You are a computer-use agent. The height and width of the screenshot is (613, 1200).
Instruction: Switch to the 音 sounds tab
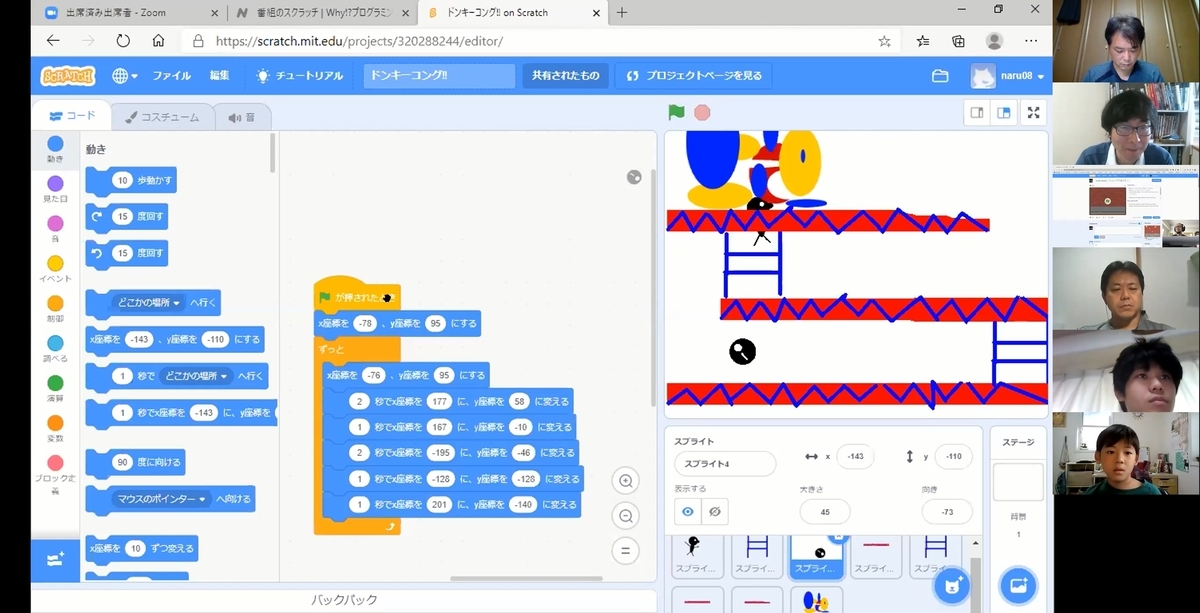[242, 117]
